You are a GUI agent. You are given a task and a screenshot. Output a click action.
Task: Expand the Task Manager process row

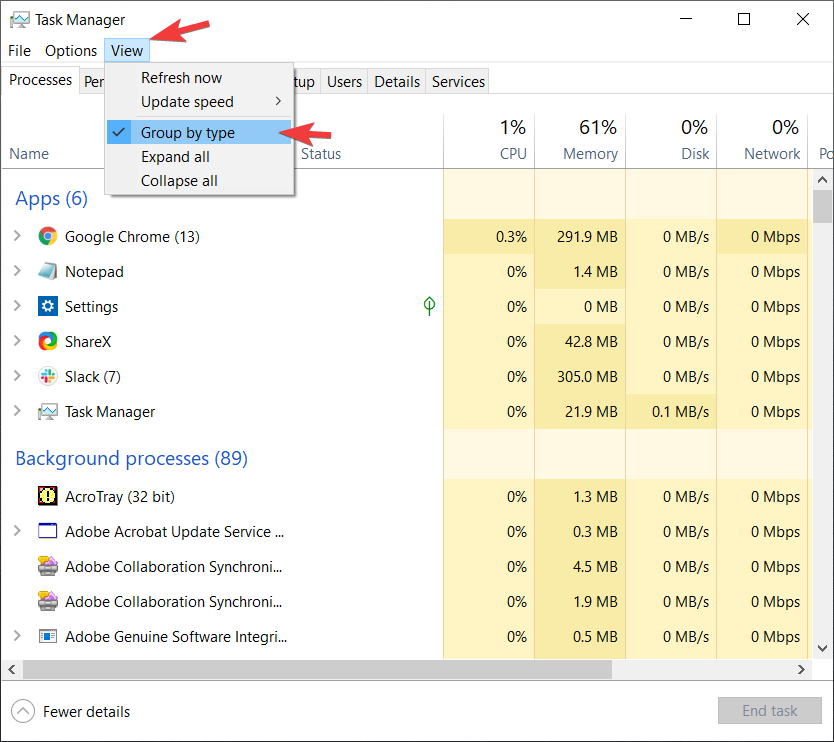17,411
